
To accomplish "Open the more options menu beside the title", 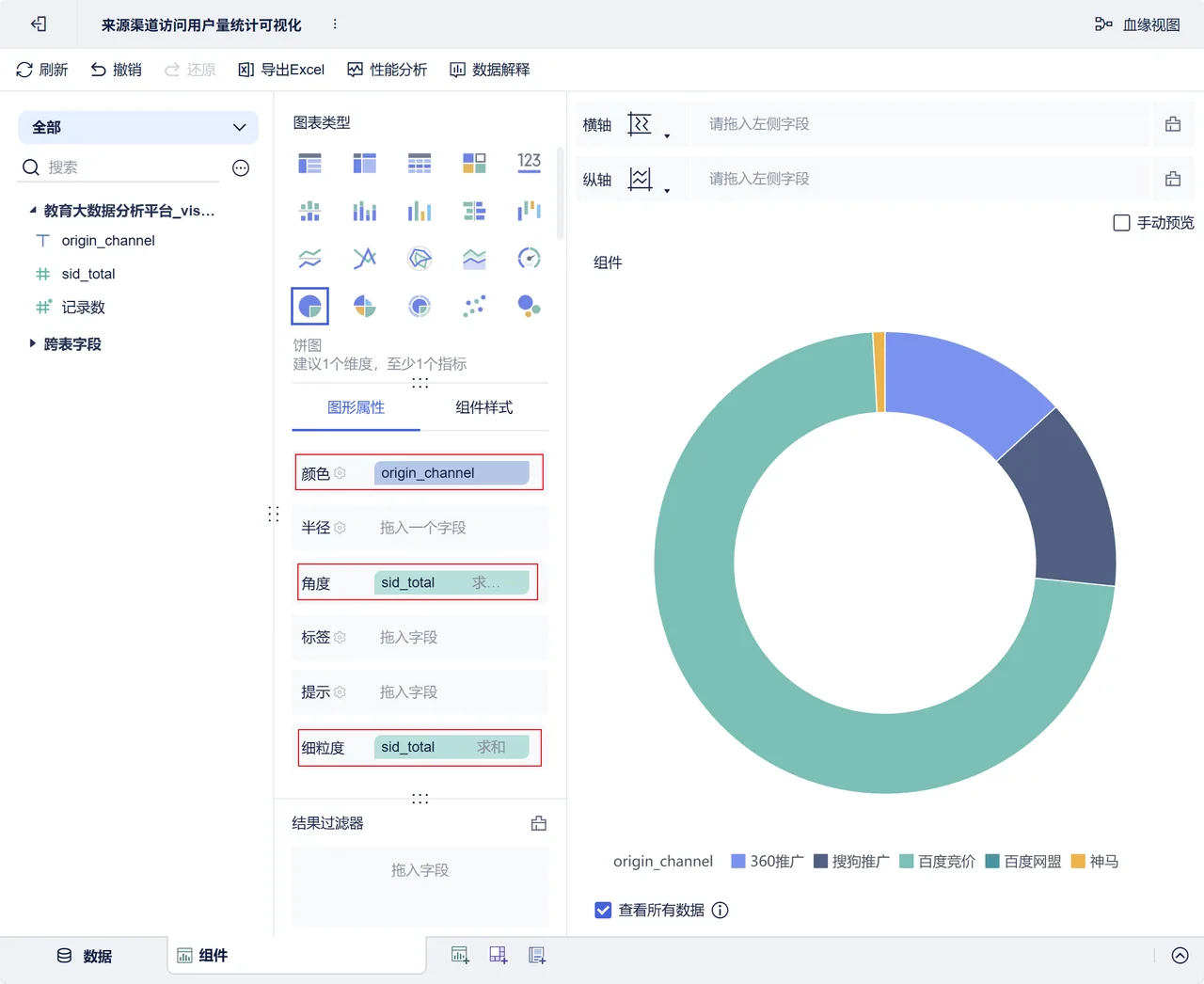I will [335, 24].
